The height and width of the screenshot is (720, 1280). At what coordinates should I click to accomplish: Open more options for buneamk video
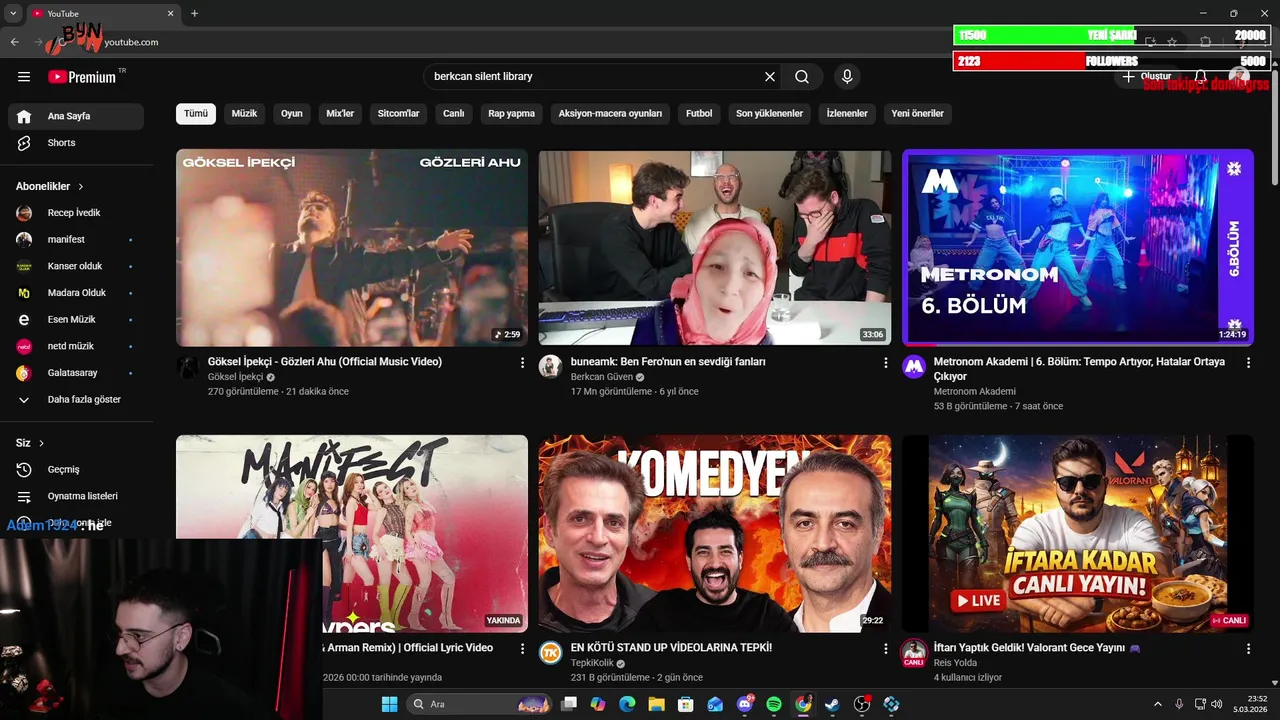tap(885, 363)
